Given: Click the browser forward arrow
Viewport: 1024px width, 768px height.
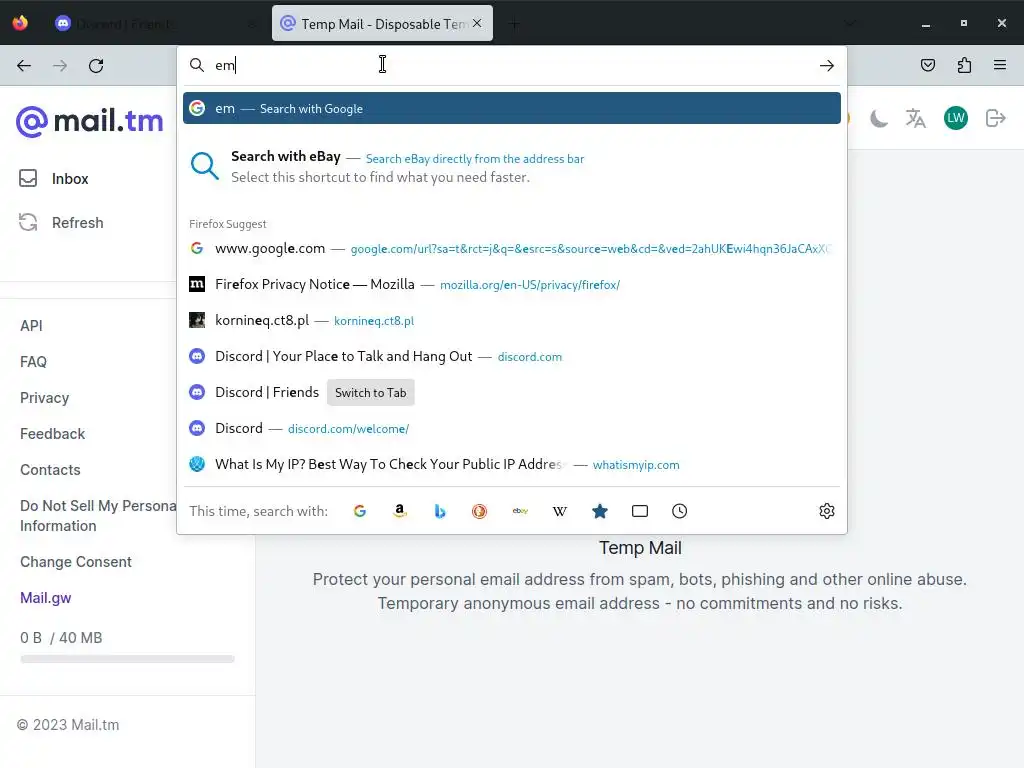Looking at the screenshot, I should [x=60, y=65].
